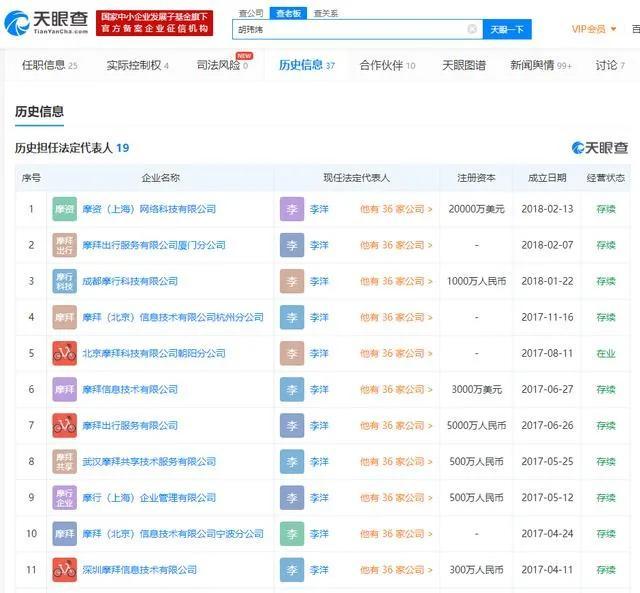Select the 查老板 search mode tab
The image size is (640, 593).
(287, 12)
